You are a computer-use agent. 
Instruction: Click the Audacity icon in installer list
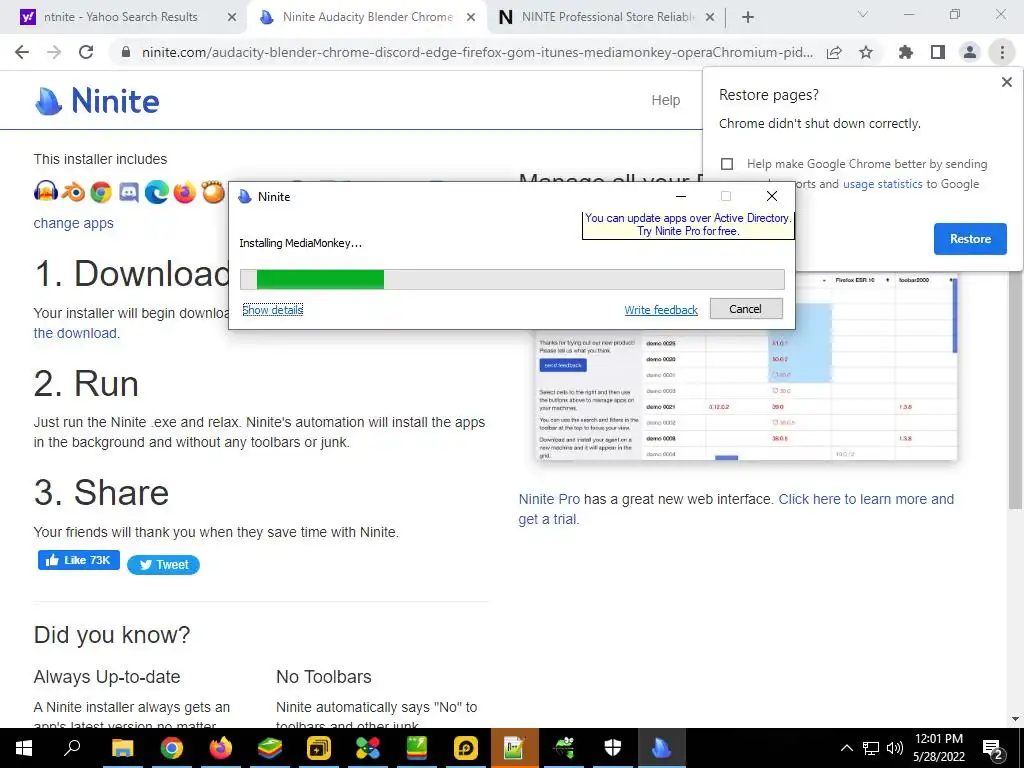click(x=46, y=192)
